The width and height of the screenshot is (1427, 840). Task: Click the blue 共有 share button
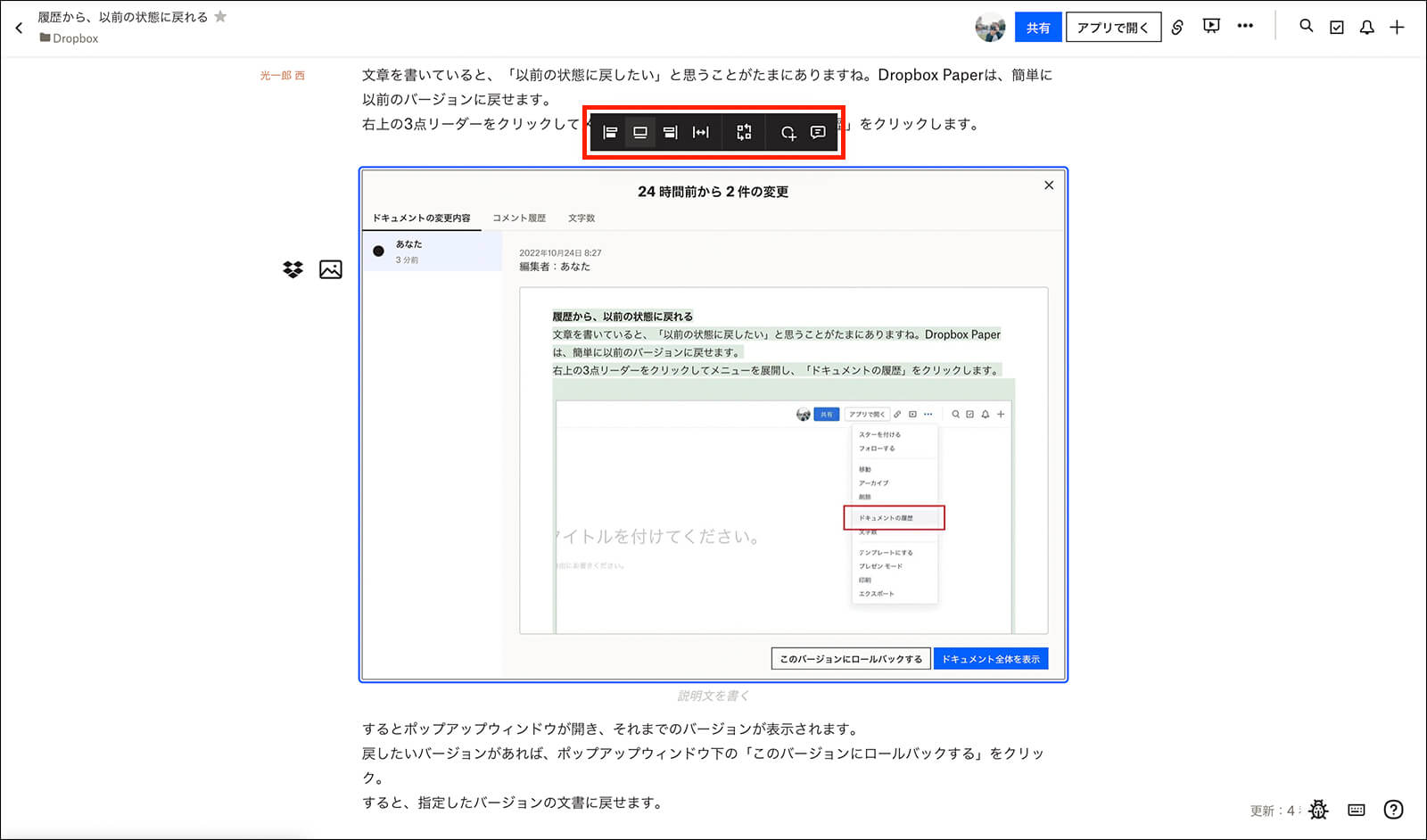click(1038, 28)
